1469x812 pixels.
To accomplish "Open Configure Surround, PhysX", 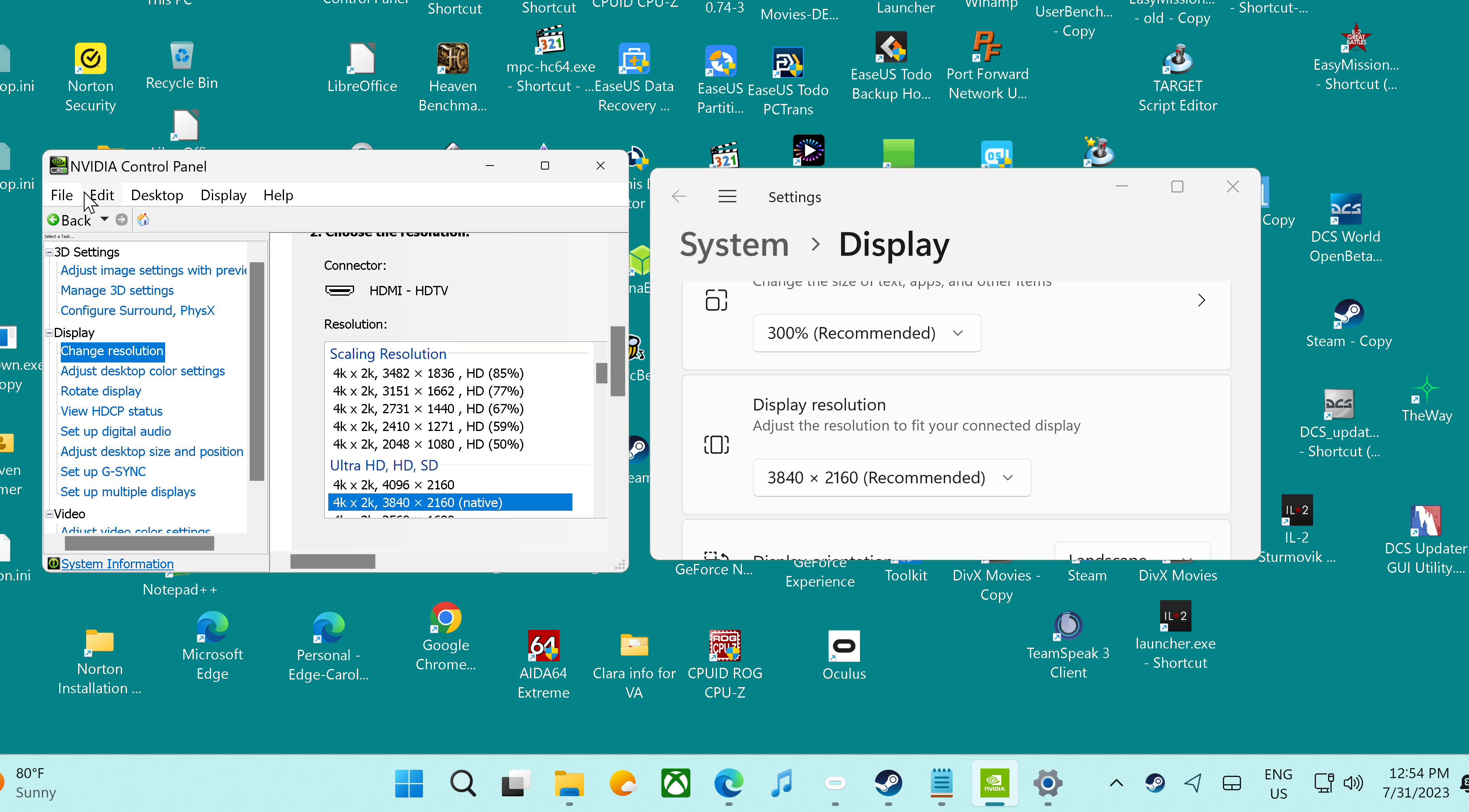I will coord(137,310).
